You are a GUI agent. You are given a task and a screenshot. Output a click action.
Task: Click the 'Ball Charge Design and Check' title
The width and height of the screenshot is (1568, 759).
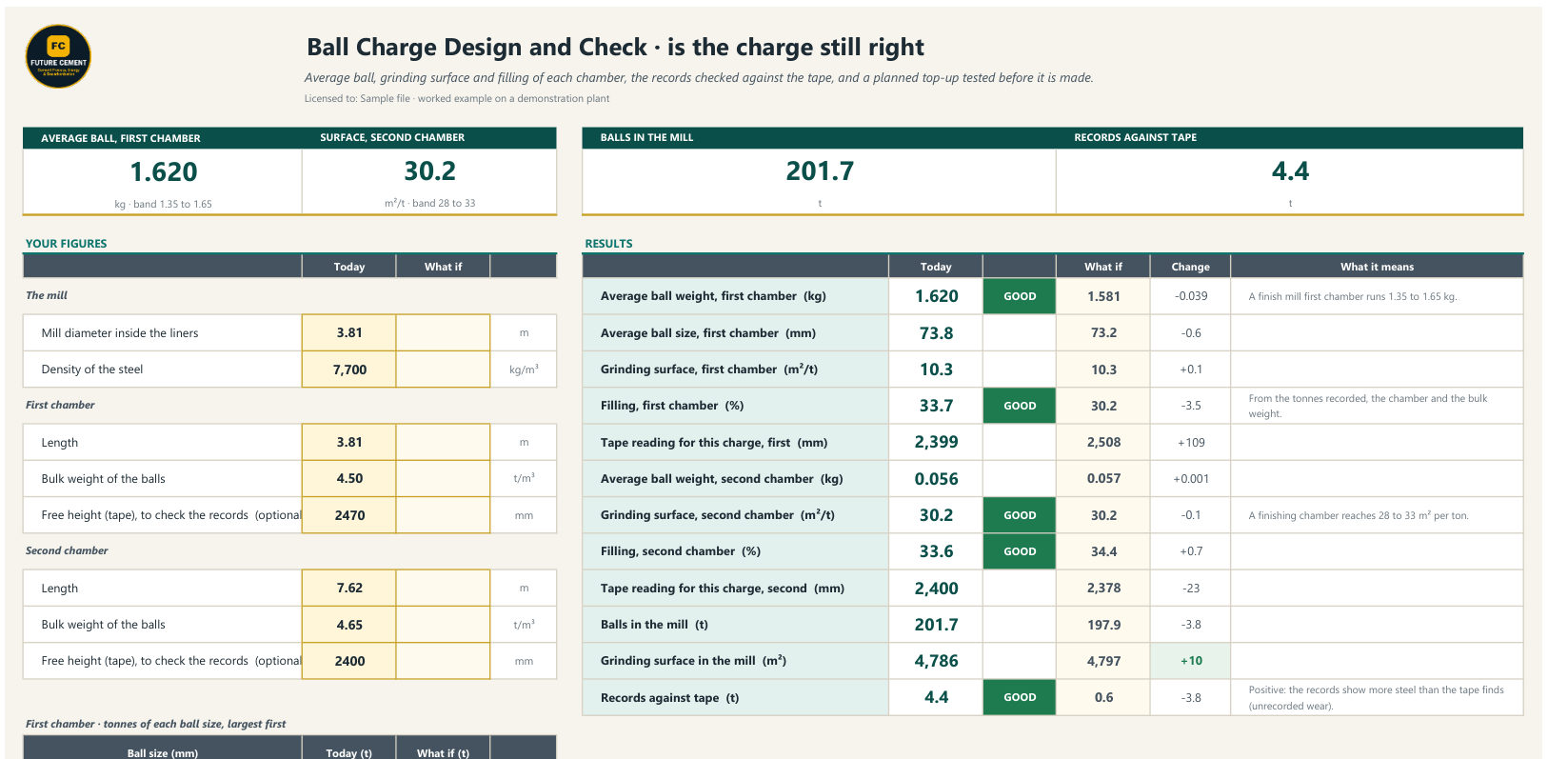click(615, 48)
